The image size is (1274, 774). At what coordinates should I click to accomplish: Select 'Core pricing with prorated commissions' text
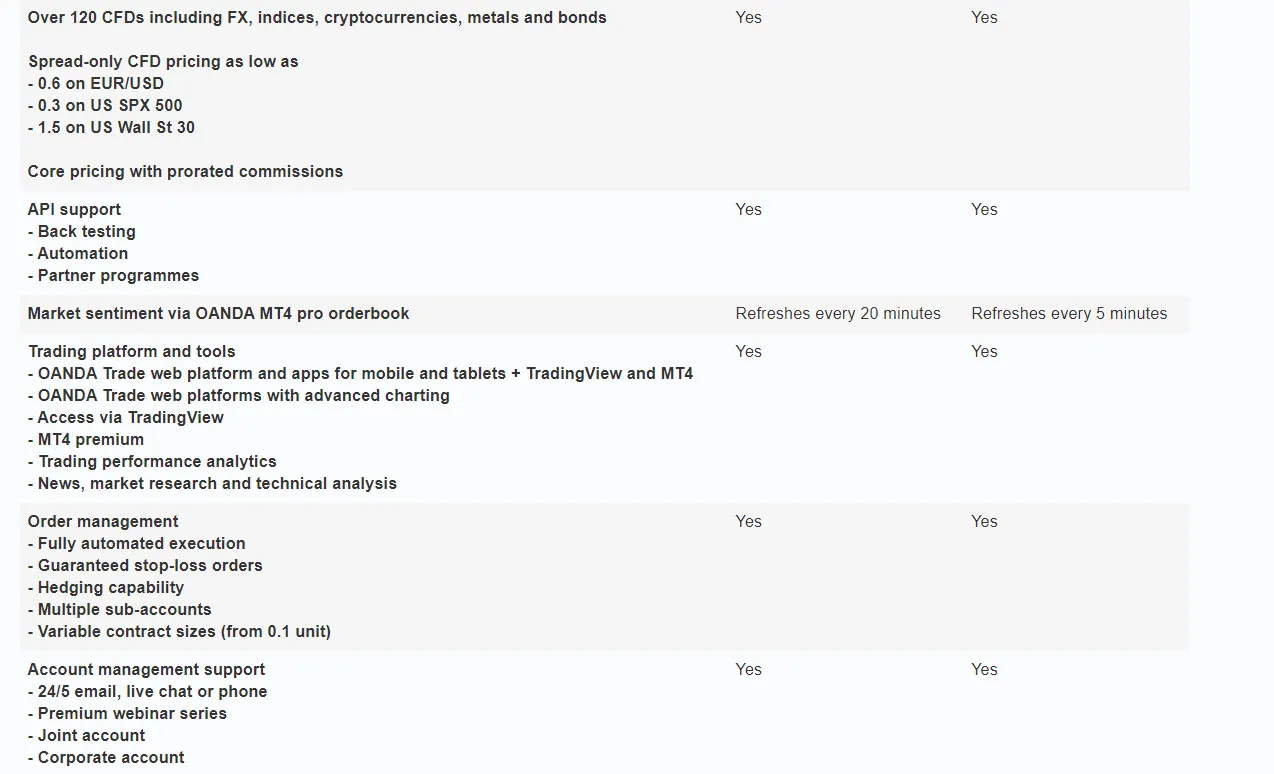pos(185,171)
